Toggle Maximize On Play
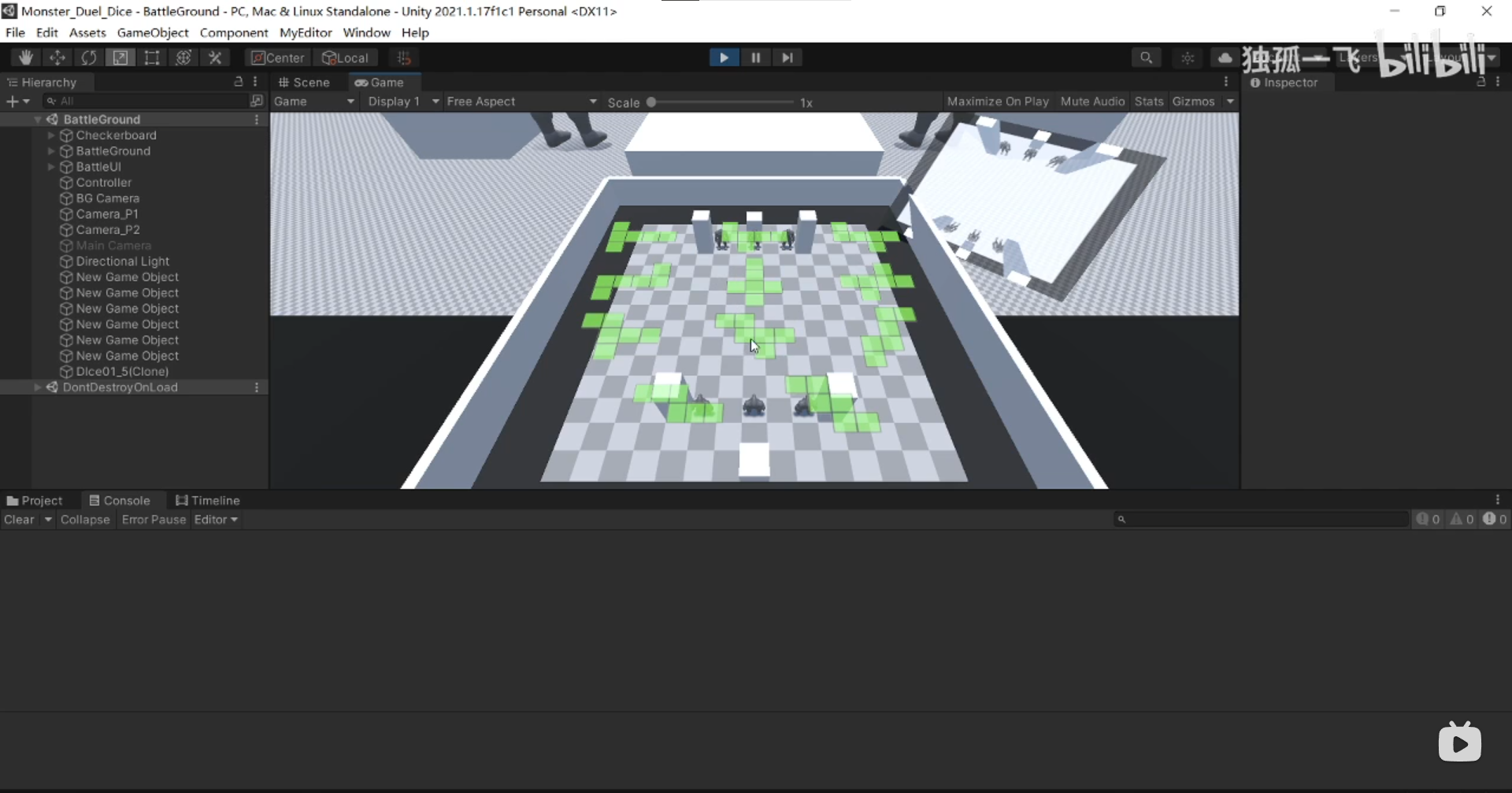The height and width of the screenshot is (793, 1512). pyautogui.click(x=997, y=102)
